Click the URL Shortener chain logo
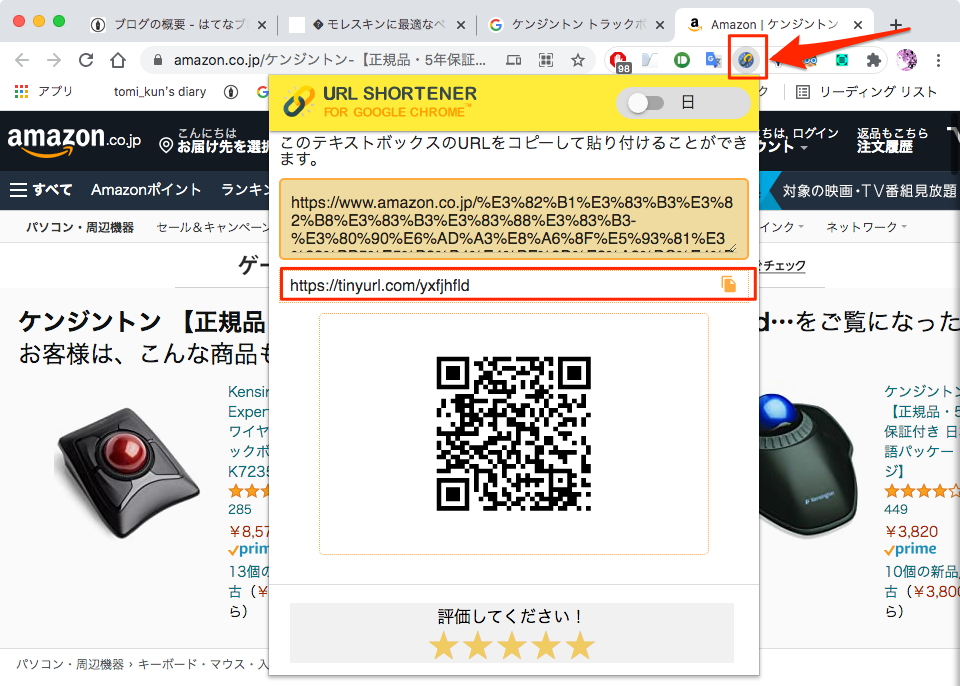Viewport: 960px width, 686px height. tap(299, 102)
